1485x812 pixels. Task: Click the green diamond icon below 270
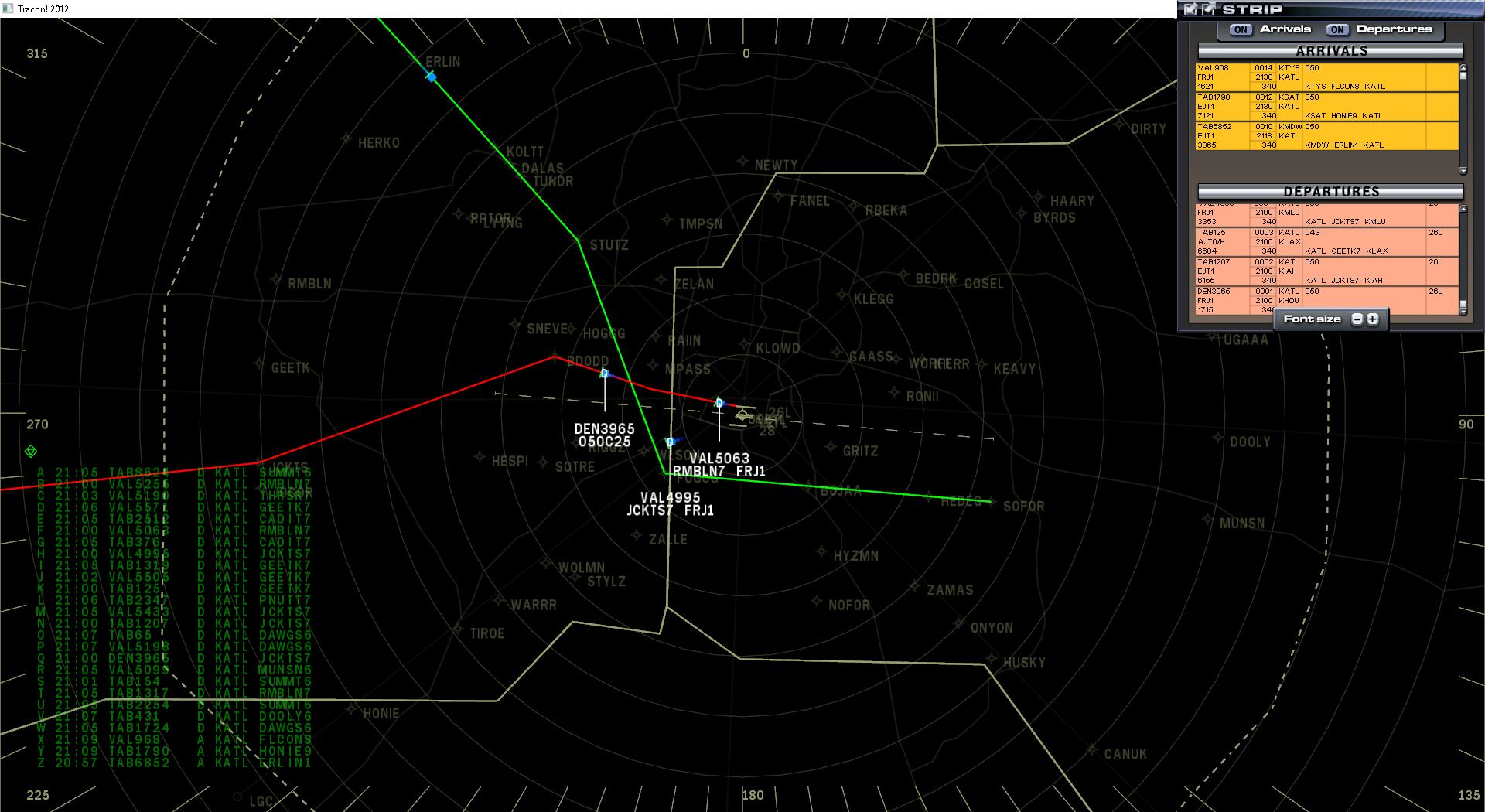tap(31, 451)
